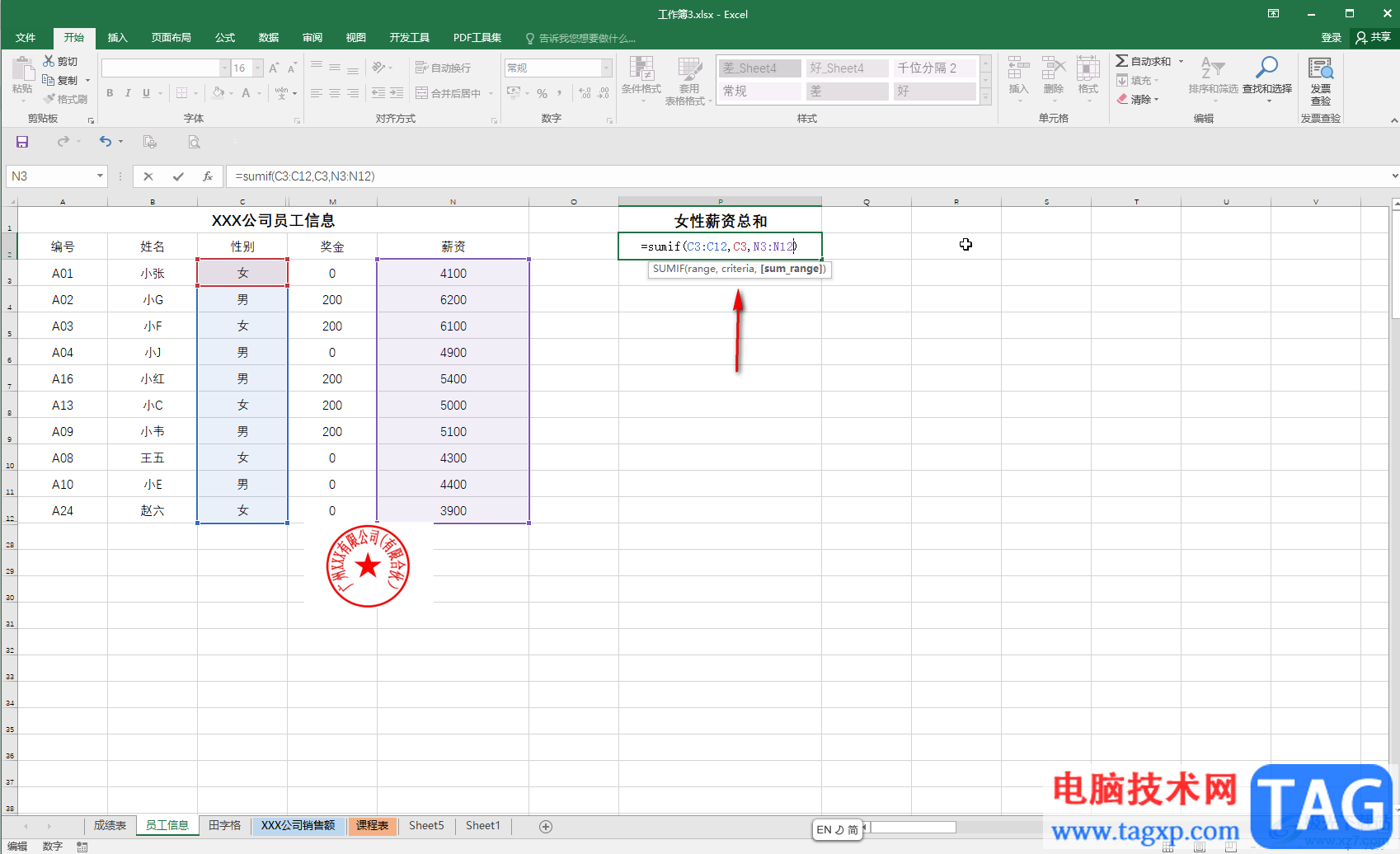Click the Increase Indent icon
Viewport: 1400px width, 854px height.
tap(397, 93)
